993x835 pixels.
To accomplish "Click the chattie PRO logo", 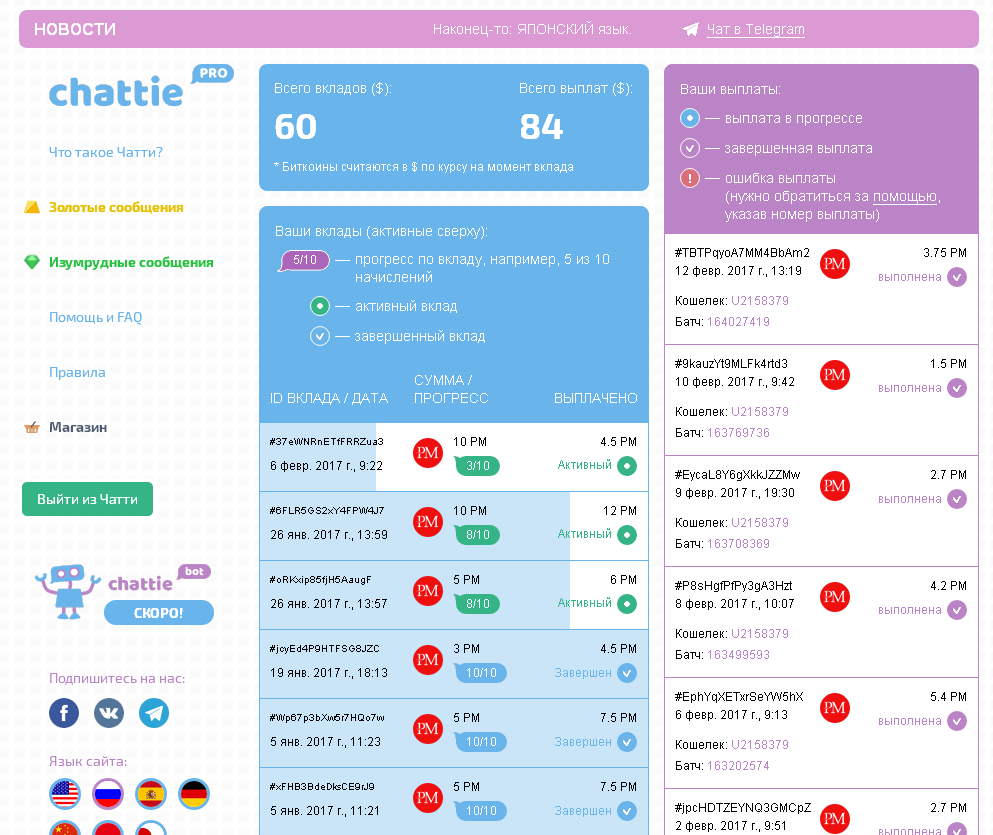I will [x=141, y=87].
